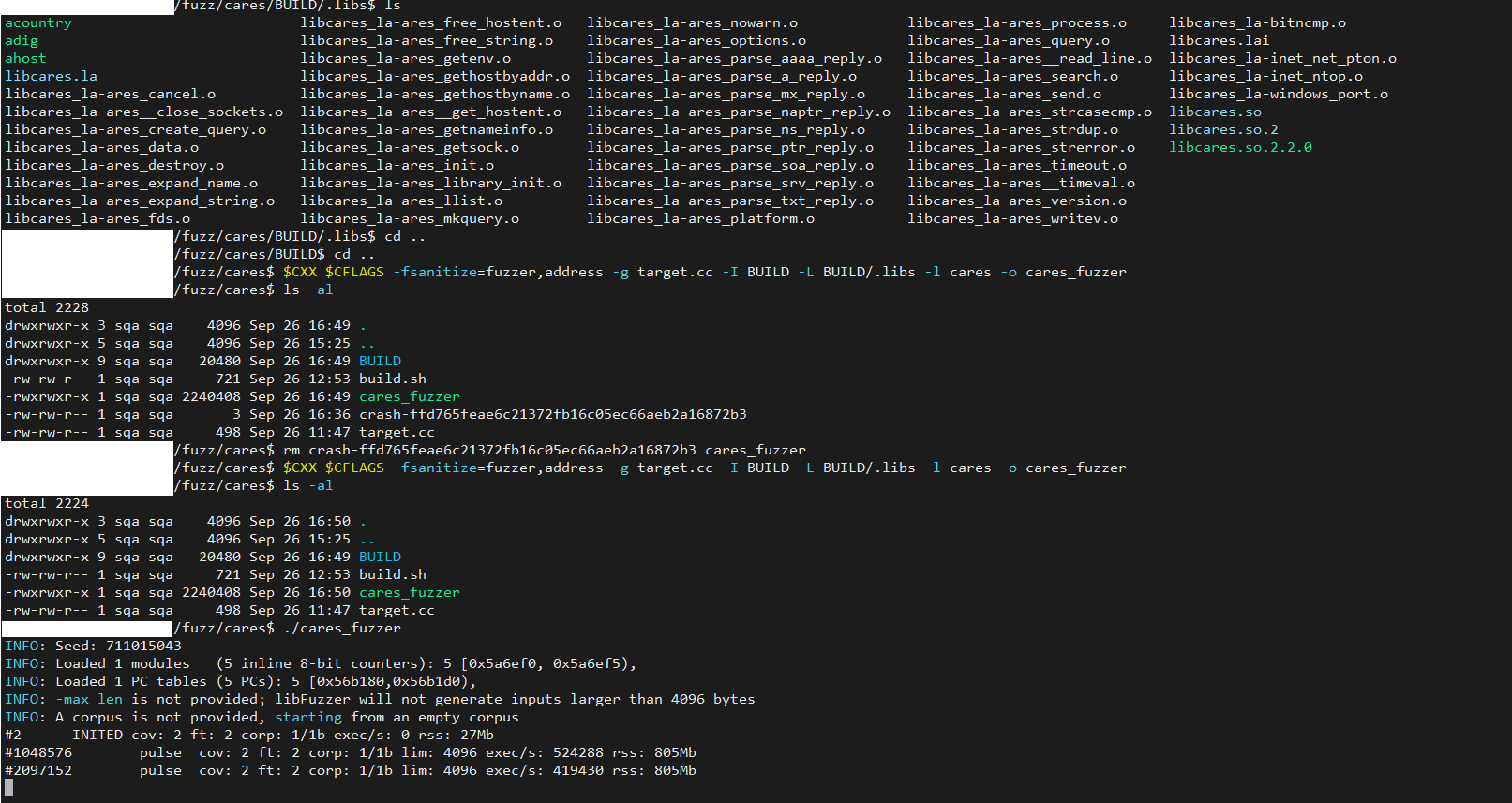Select the crash-ffd765 file in first listing
The height and width of the screenshot is (803, 1512).
pyautogui.click(x=553, y=414)
